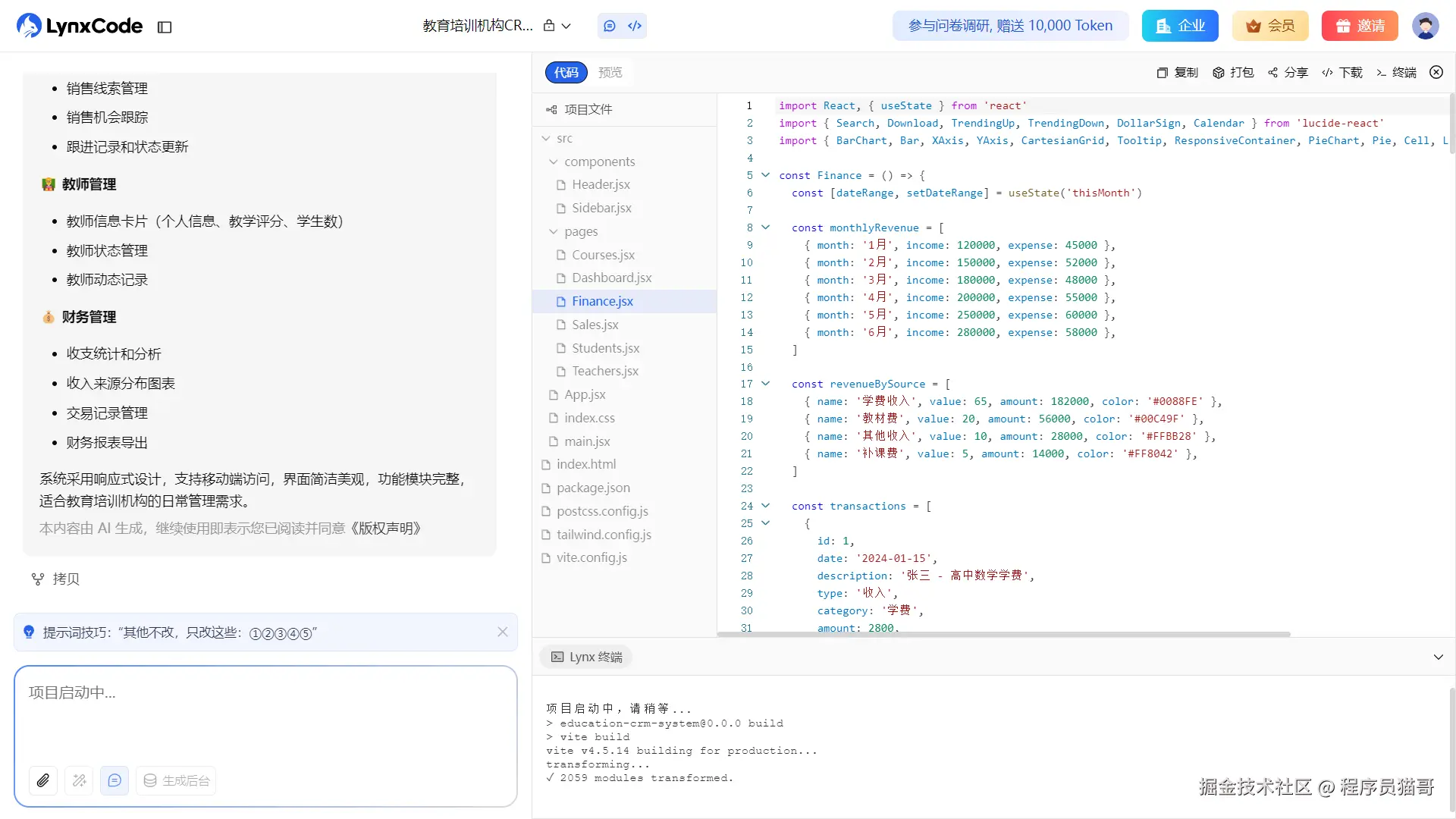Switch to the code view icon in header
Screen dimensions: 1456x819
point(635,26)
